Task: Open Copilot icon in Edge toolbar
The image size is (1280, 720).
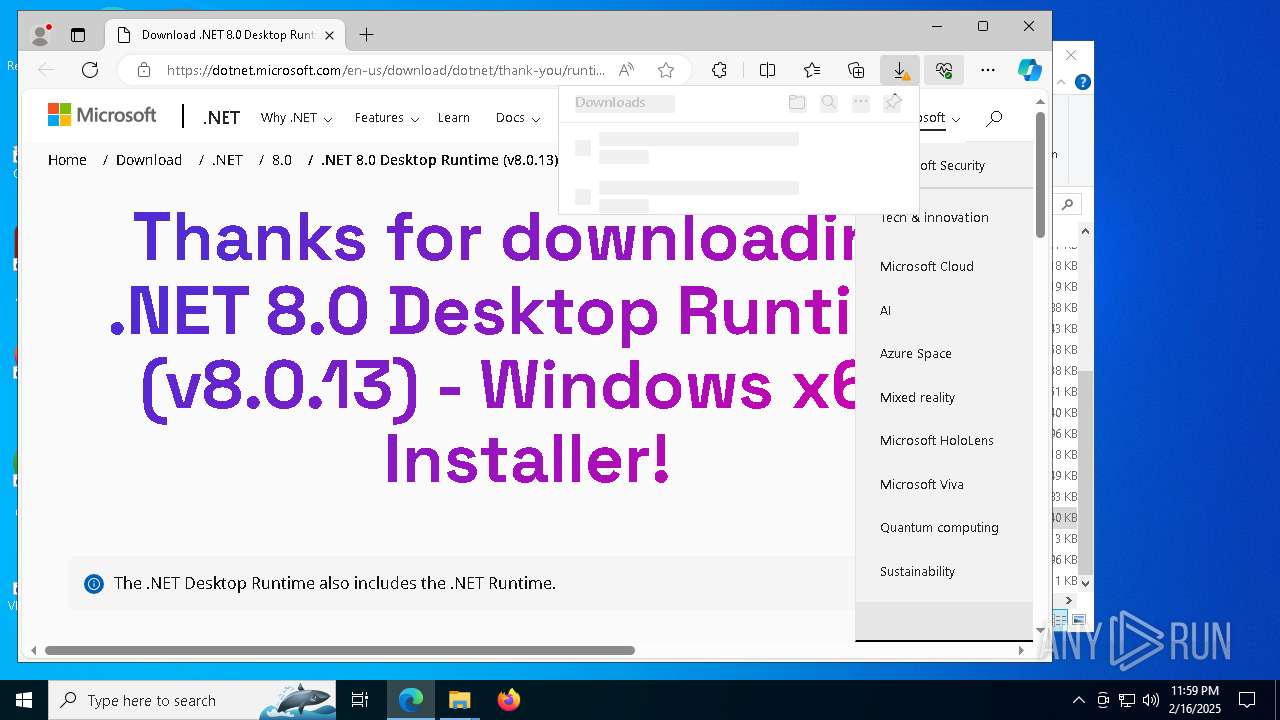Action: 1030,70
